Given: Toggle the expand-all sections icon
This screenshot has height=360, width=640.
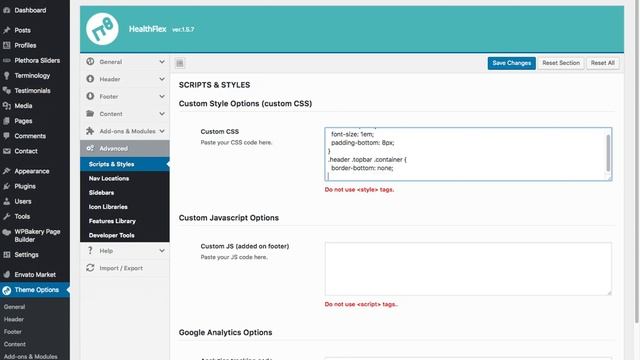Looking at the screenshot, I should [x=180, y=63].
